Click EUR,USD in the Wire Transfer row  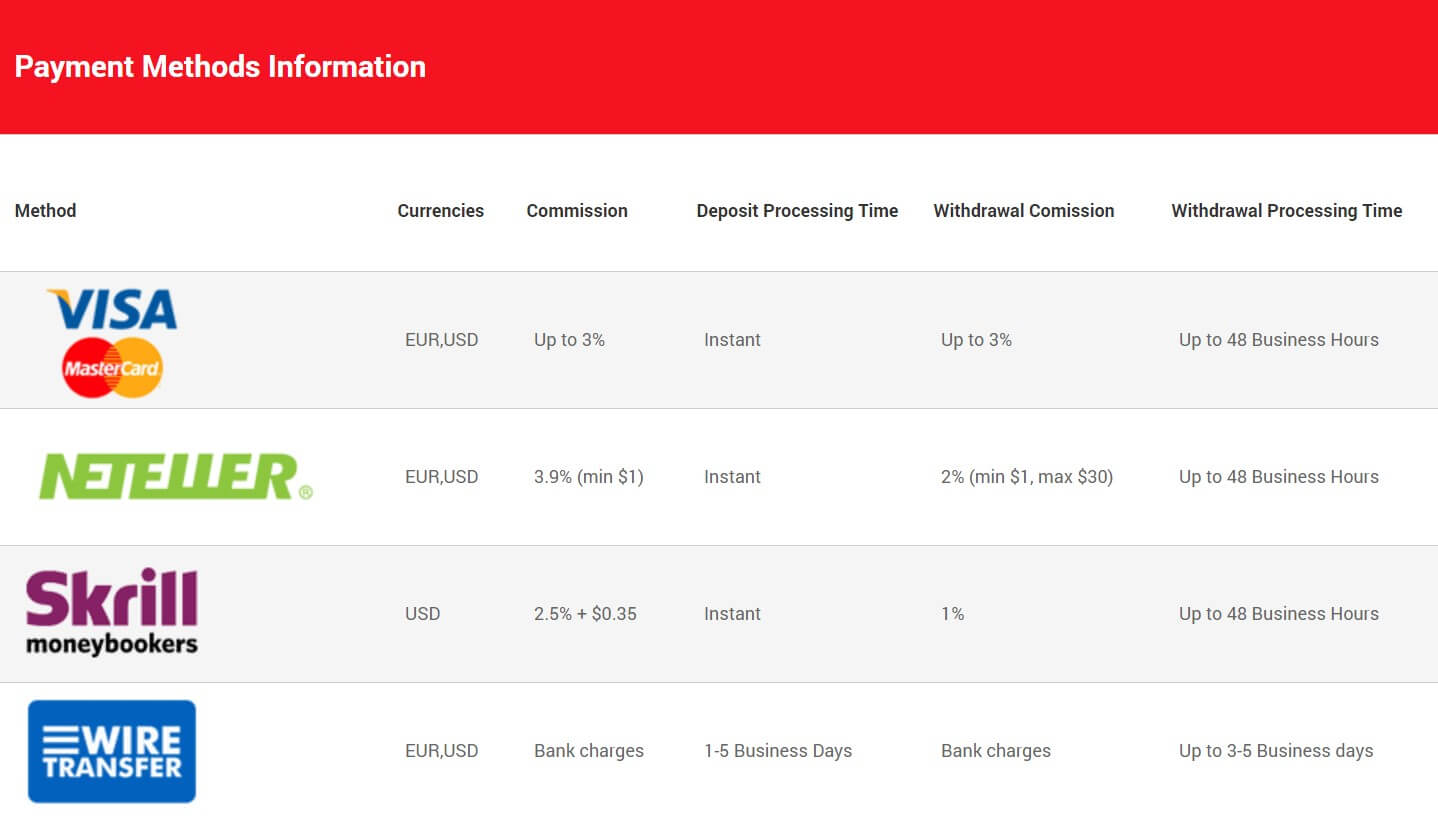tap(441, 751)
